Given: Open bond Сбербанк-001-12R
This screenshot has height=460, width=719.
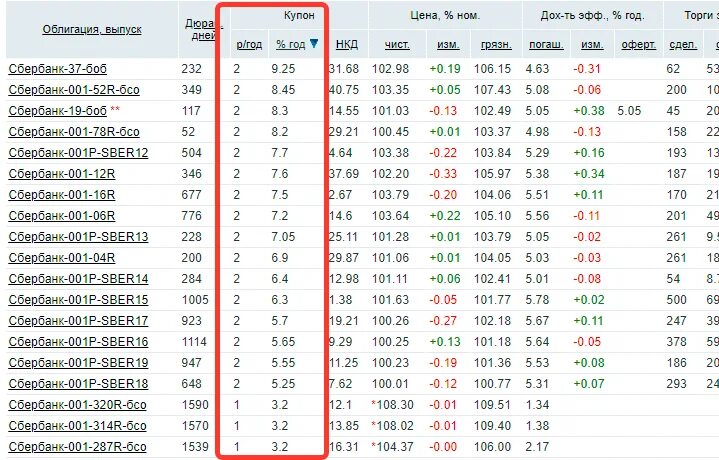Looking at the screenshot, I should coord(62,174).
